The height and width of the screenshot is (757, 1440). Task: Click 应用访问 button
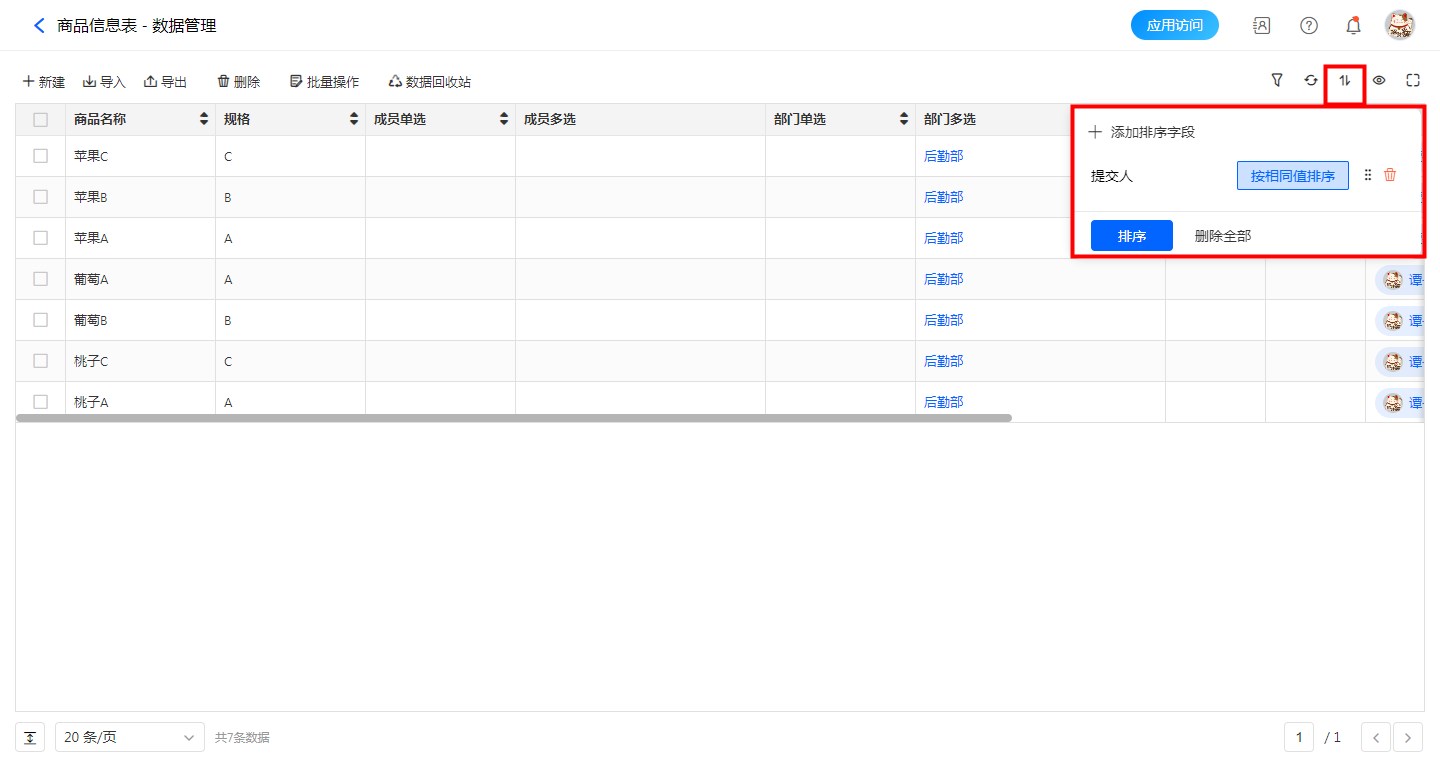(x=1174, y=26)
